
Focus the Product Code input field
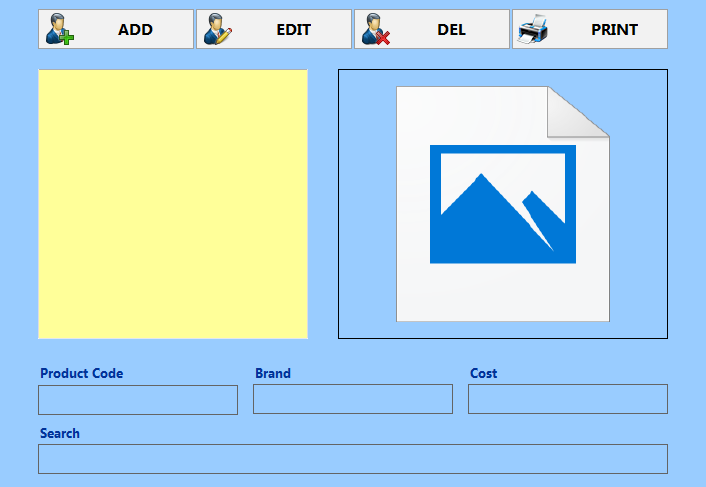(x=138, y=400)
